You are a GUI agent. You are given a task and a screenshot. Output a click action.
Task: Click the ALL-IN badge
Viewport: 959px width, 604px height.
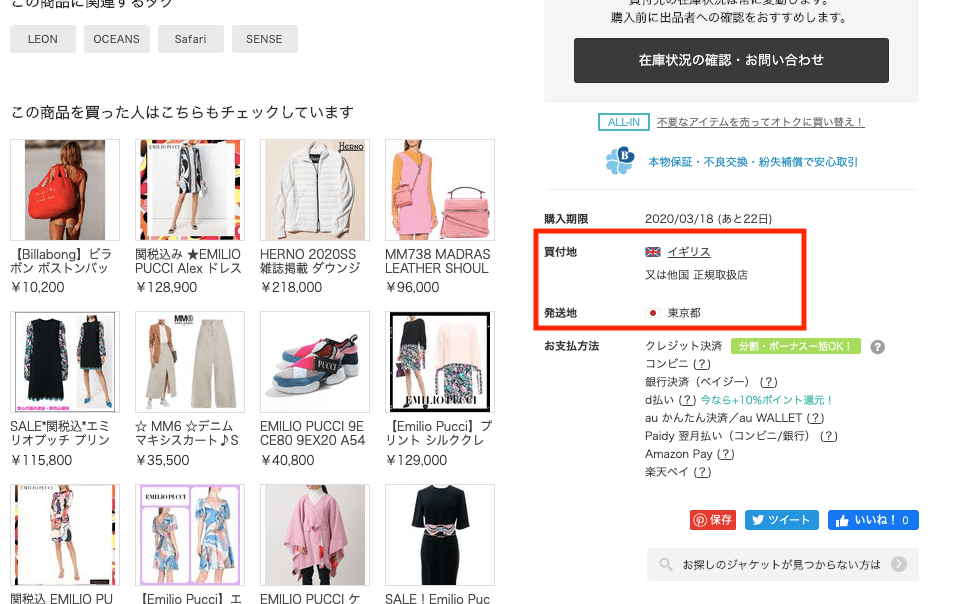[623, 122]
